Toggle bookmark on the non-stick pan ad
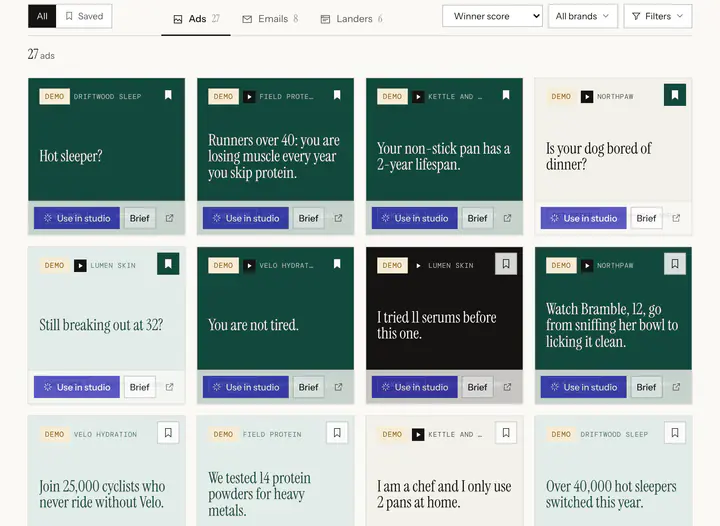This screenshot has width=720, height=526. [506, 95]
